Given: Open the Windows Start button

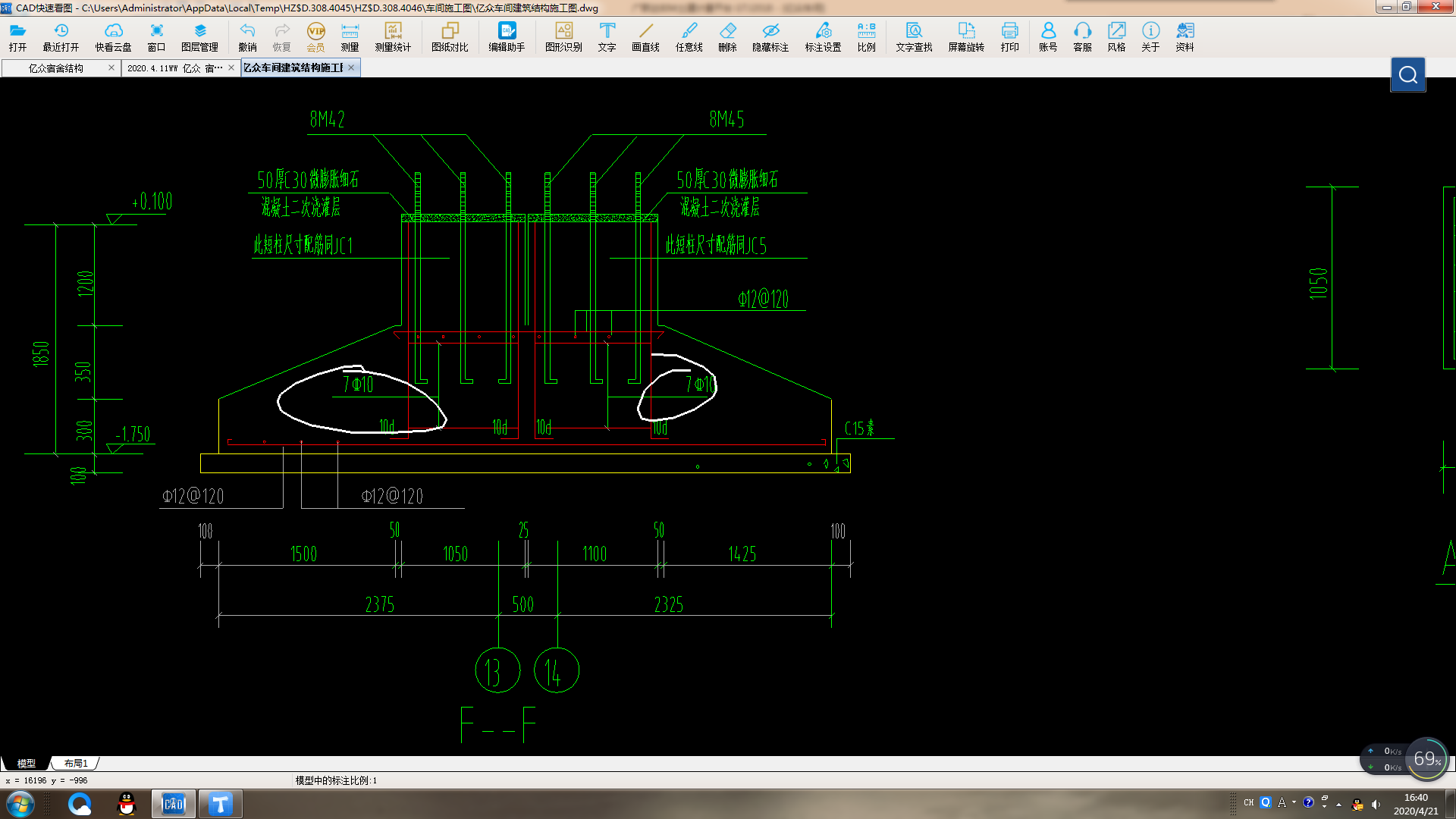Looking at the screenshot, I should point(20,804).
